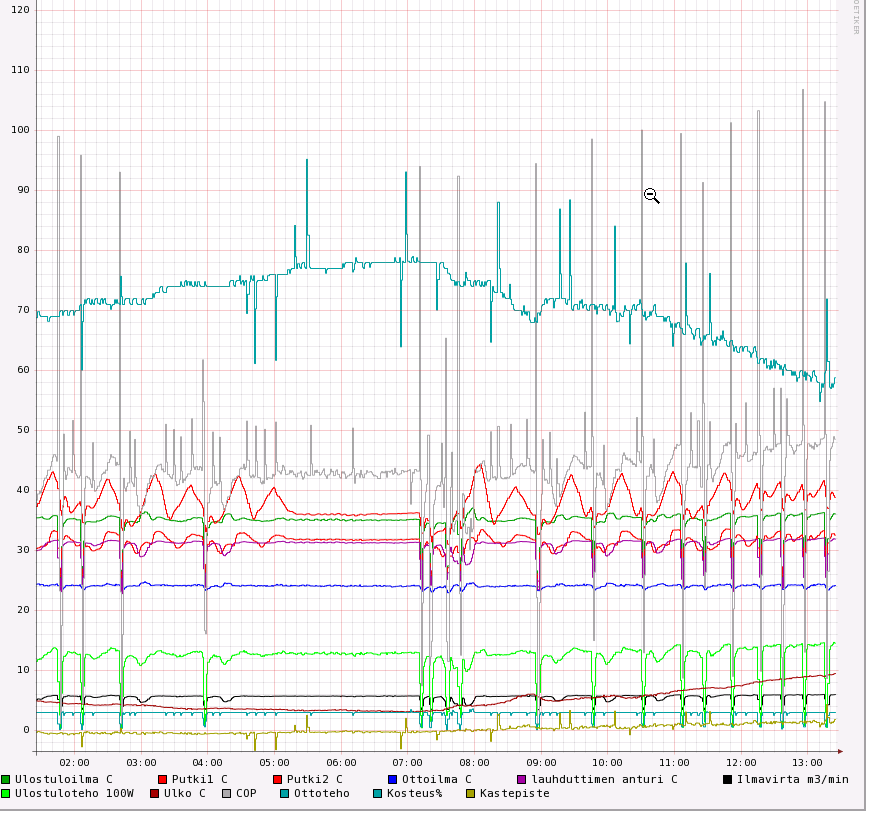Screen dimensions: 869x814
Task: Click the lauhduttimen anturi C legend label
Action: (x=605, y=782)
